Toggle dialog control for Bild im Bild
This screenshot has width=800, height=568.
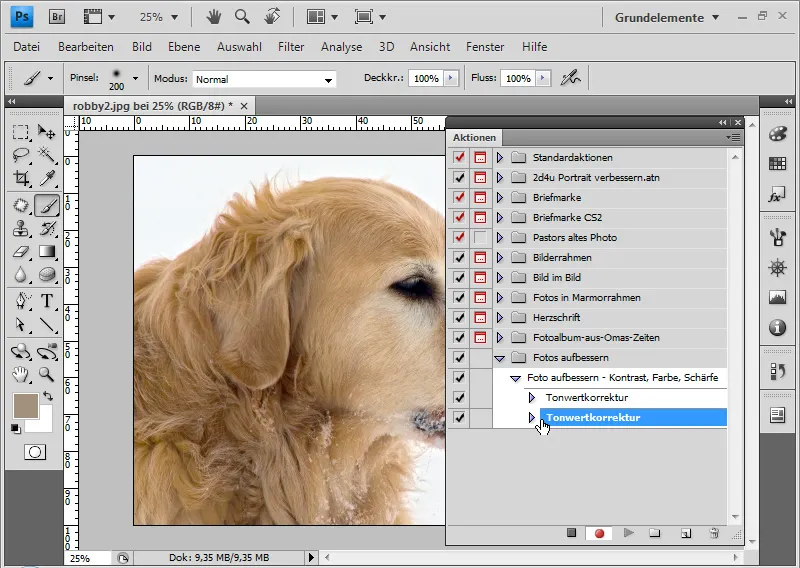(x=480, y=278)
